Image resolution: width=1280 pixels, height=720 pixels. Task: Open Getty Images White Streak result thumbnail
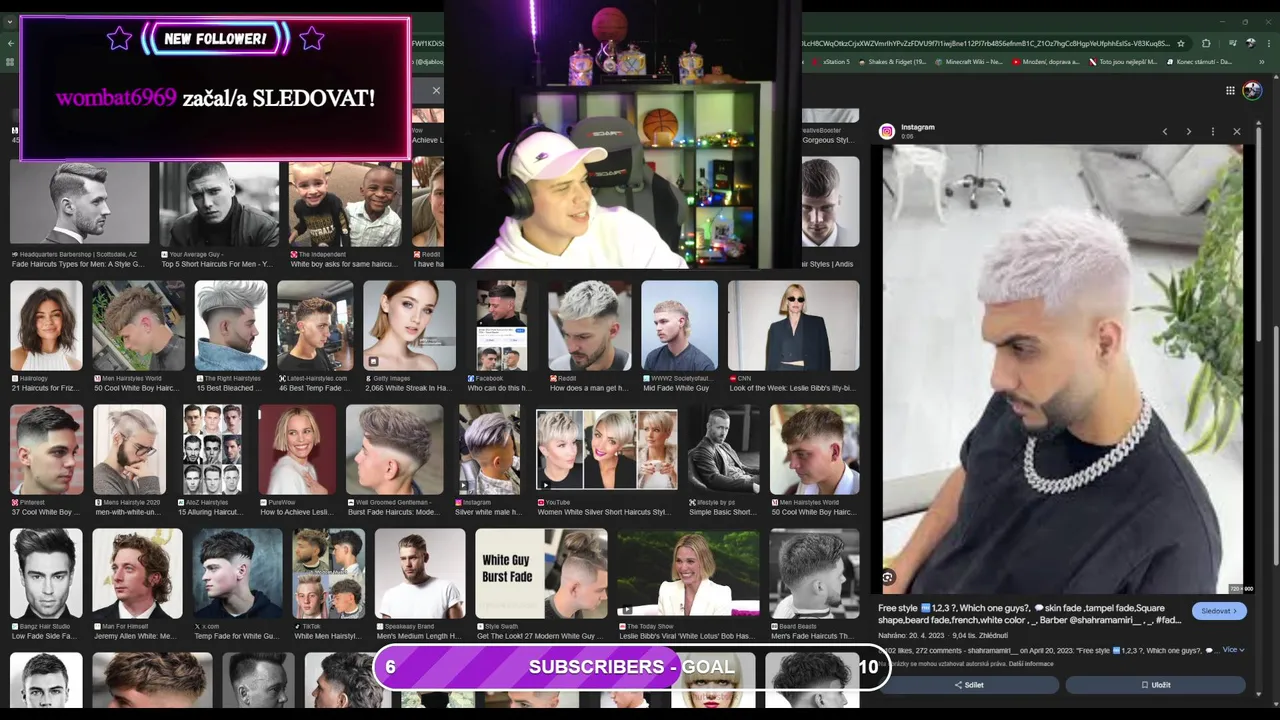[x=409, y=325]
